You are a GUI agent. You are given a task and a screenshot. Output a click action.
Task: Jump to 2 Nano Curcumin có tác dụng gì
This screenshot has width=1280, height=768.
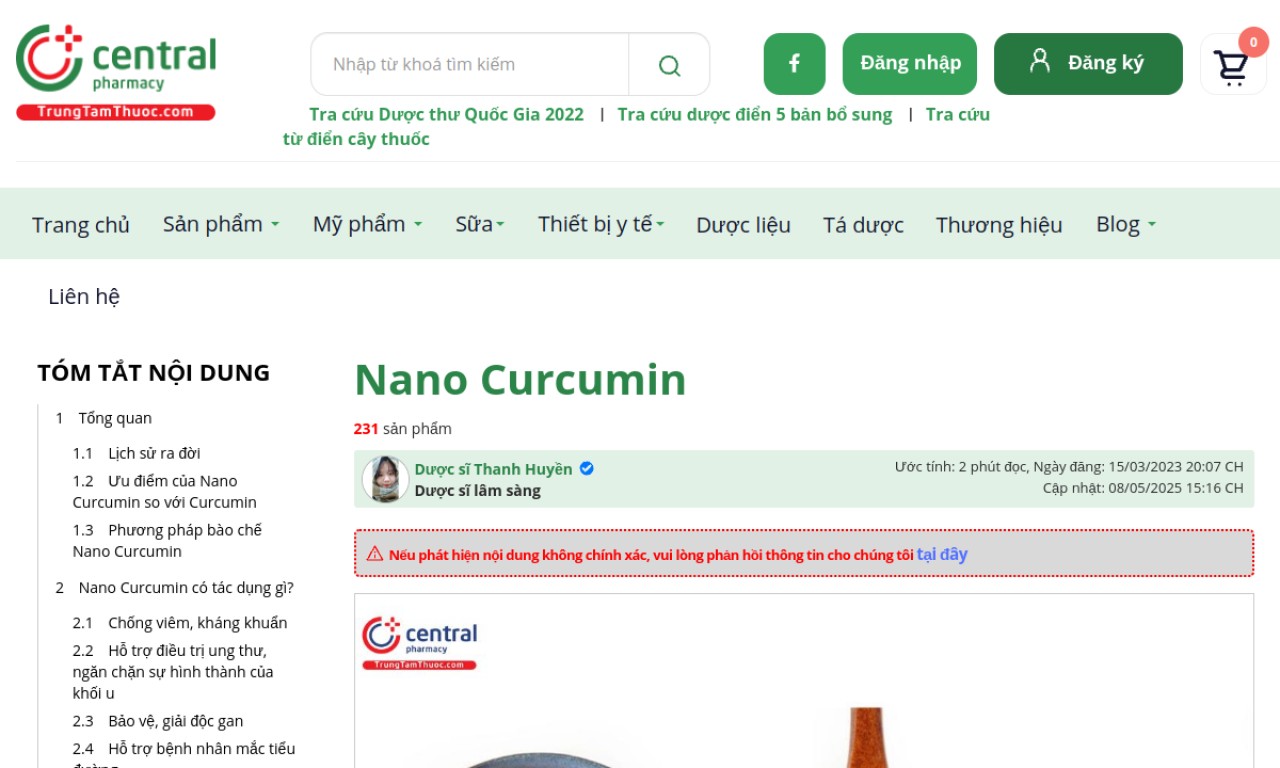tap(175, 588)
